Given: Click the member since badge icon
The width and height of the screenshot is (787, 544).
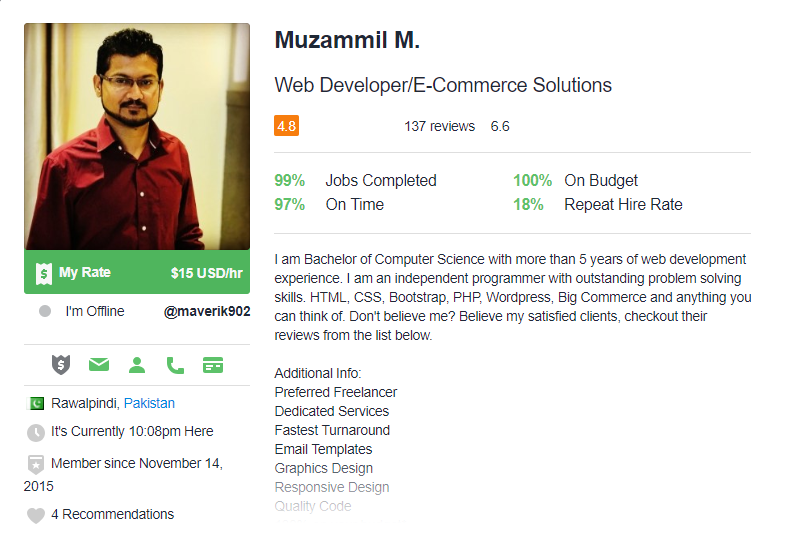Looking at the screenshot, I should click(x=36, y=464).
